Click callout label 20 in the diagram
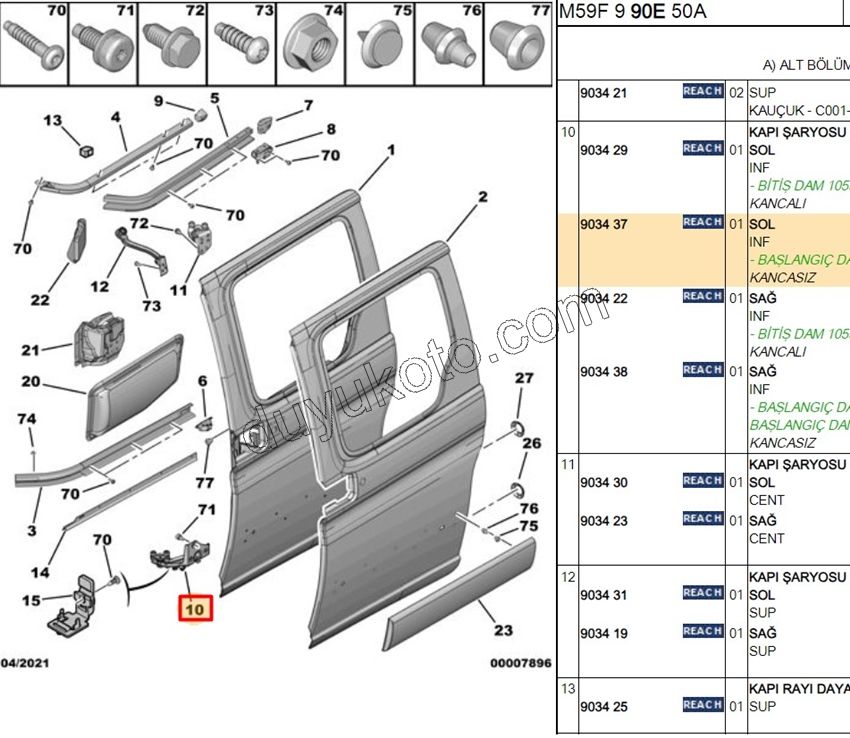Image resolution: width=850 pixels, height=738 pixels. pyautogui.click(x=31, y=381)
